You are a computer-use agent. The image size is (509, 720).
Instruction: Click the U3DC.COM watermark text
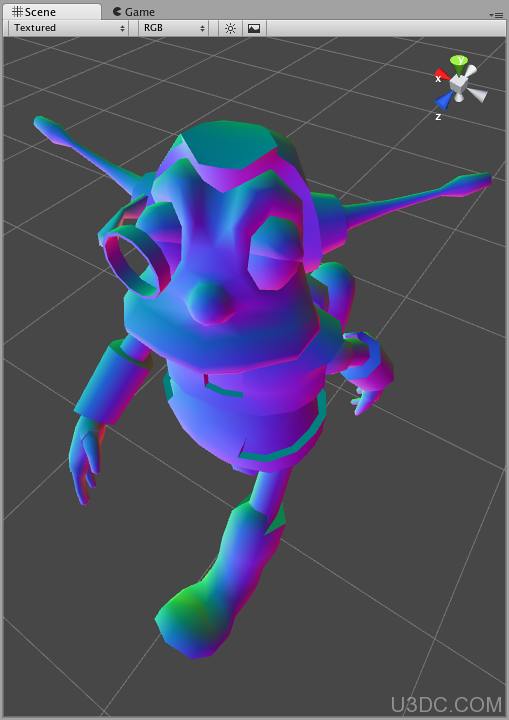(447, 704)
